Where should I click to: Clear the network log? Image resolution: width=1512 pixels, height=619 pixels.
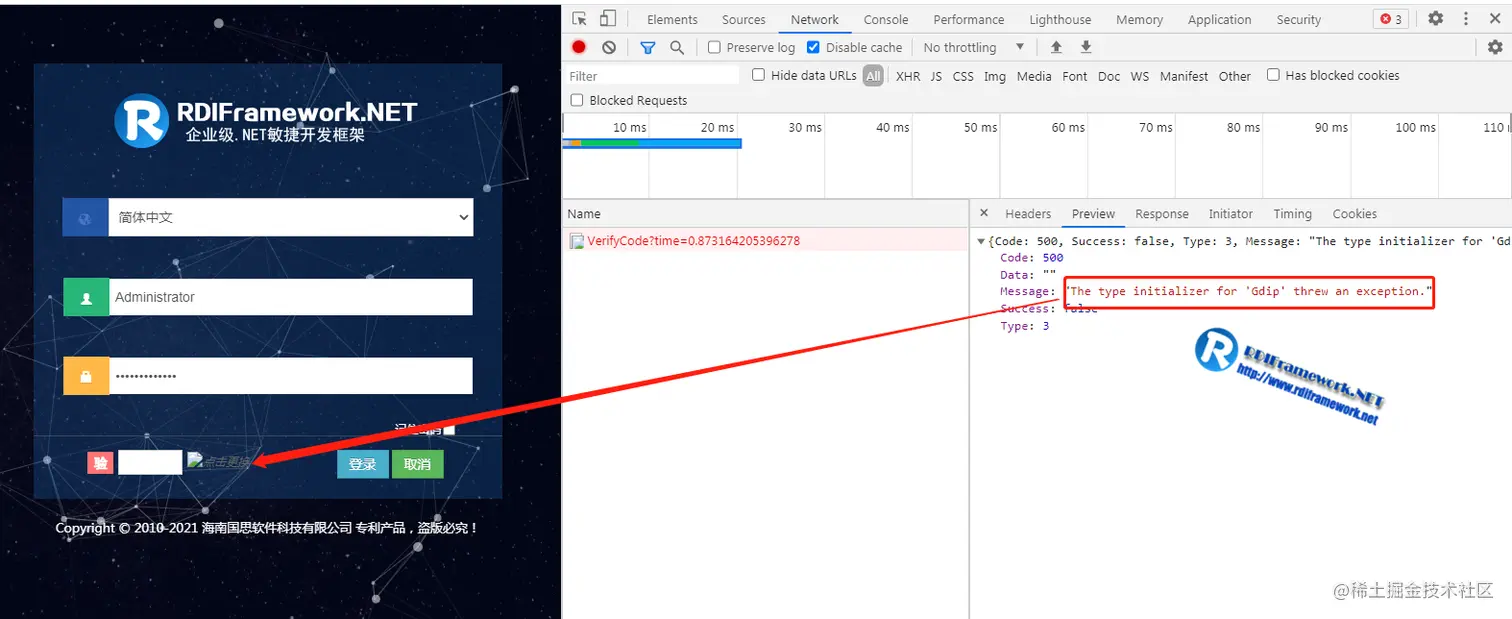609,47
